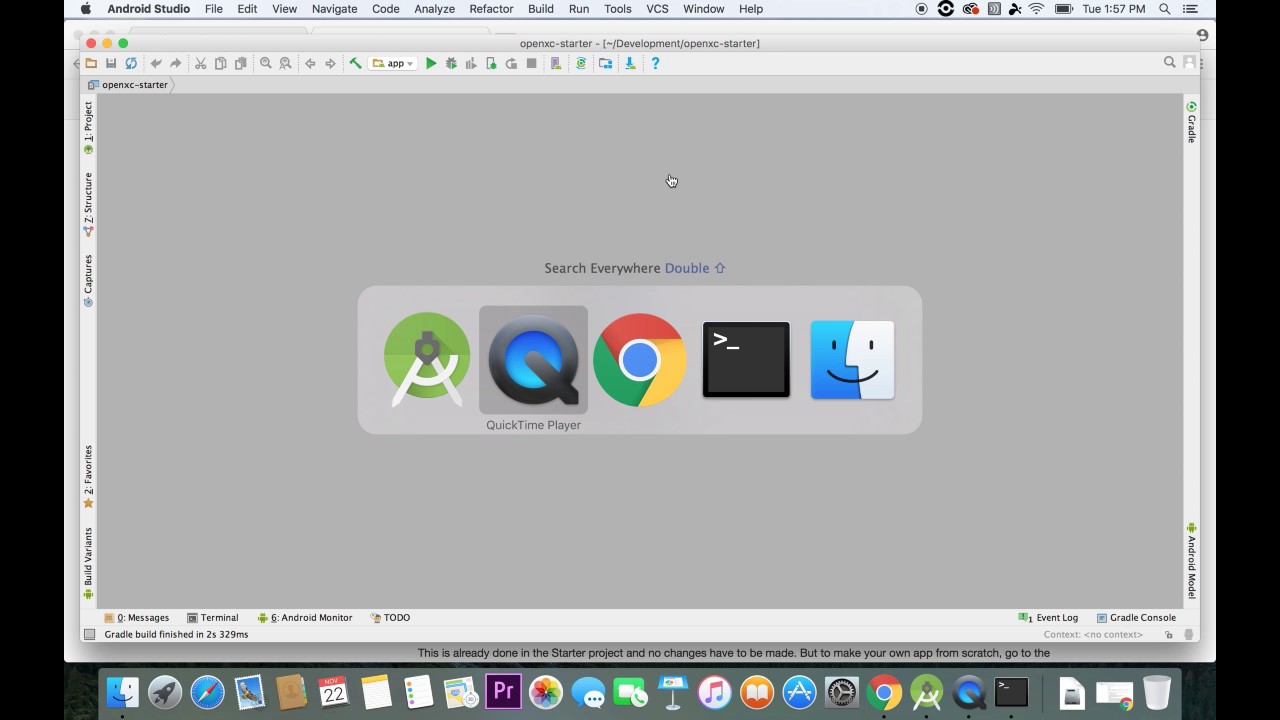Open the File menu
Viewport: 1280px width, 720px height.
pyautogui.click(x=214, y=9)
